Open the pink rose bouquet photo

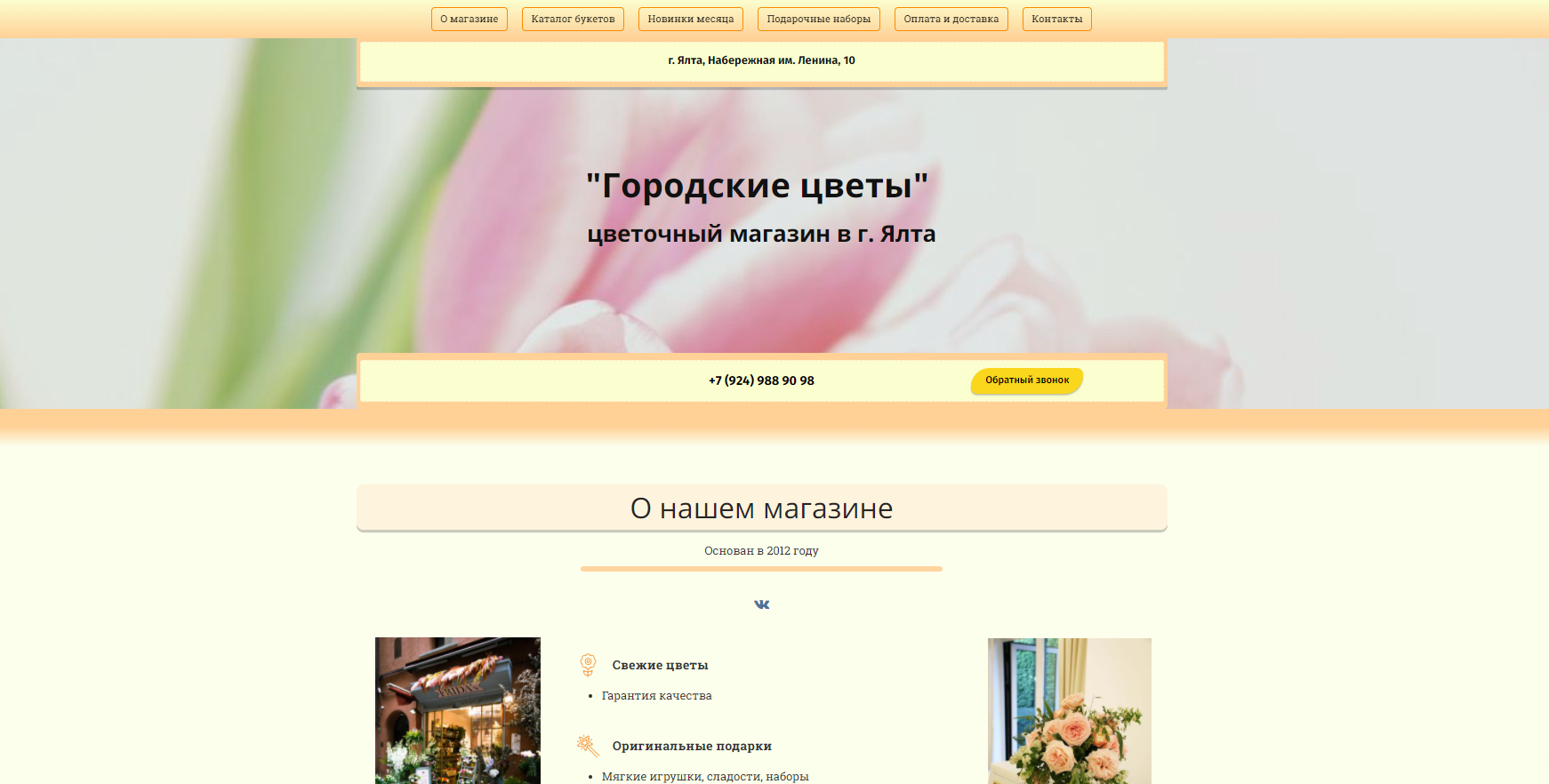tap(1069, 710)
